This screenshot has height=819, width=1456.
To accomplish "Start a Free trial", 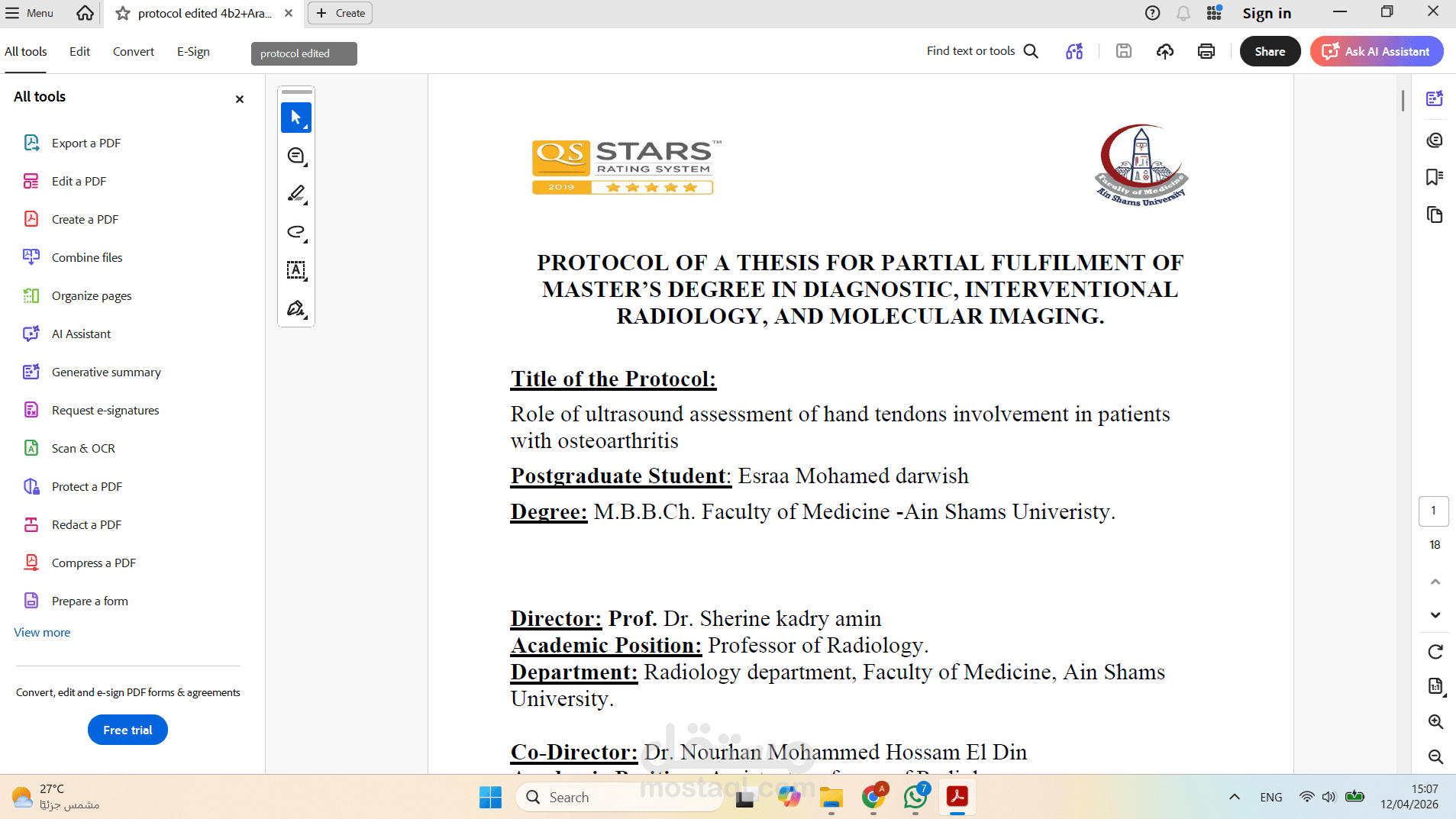I will pyautogui.click(x=128, y=730).
